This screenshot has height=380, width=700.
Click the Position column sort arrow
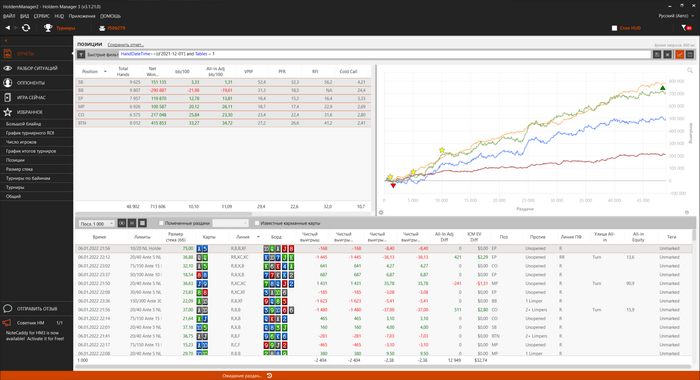(105, 71)
